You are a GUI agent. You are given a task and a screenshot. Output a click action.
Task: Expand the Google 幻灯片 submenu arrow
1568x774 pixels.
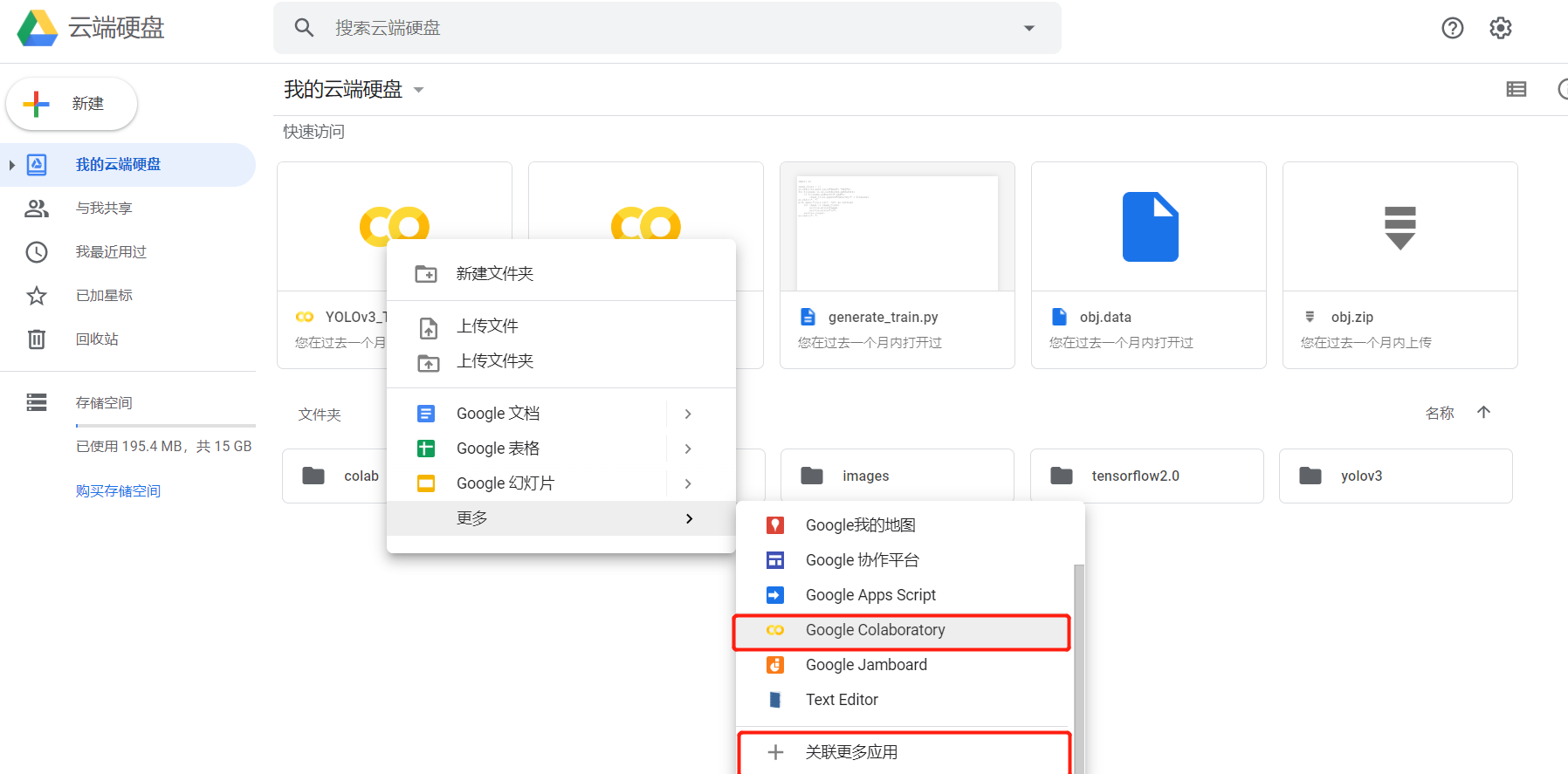click(688, 483)
